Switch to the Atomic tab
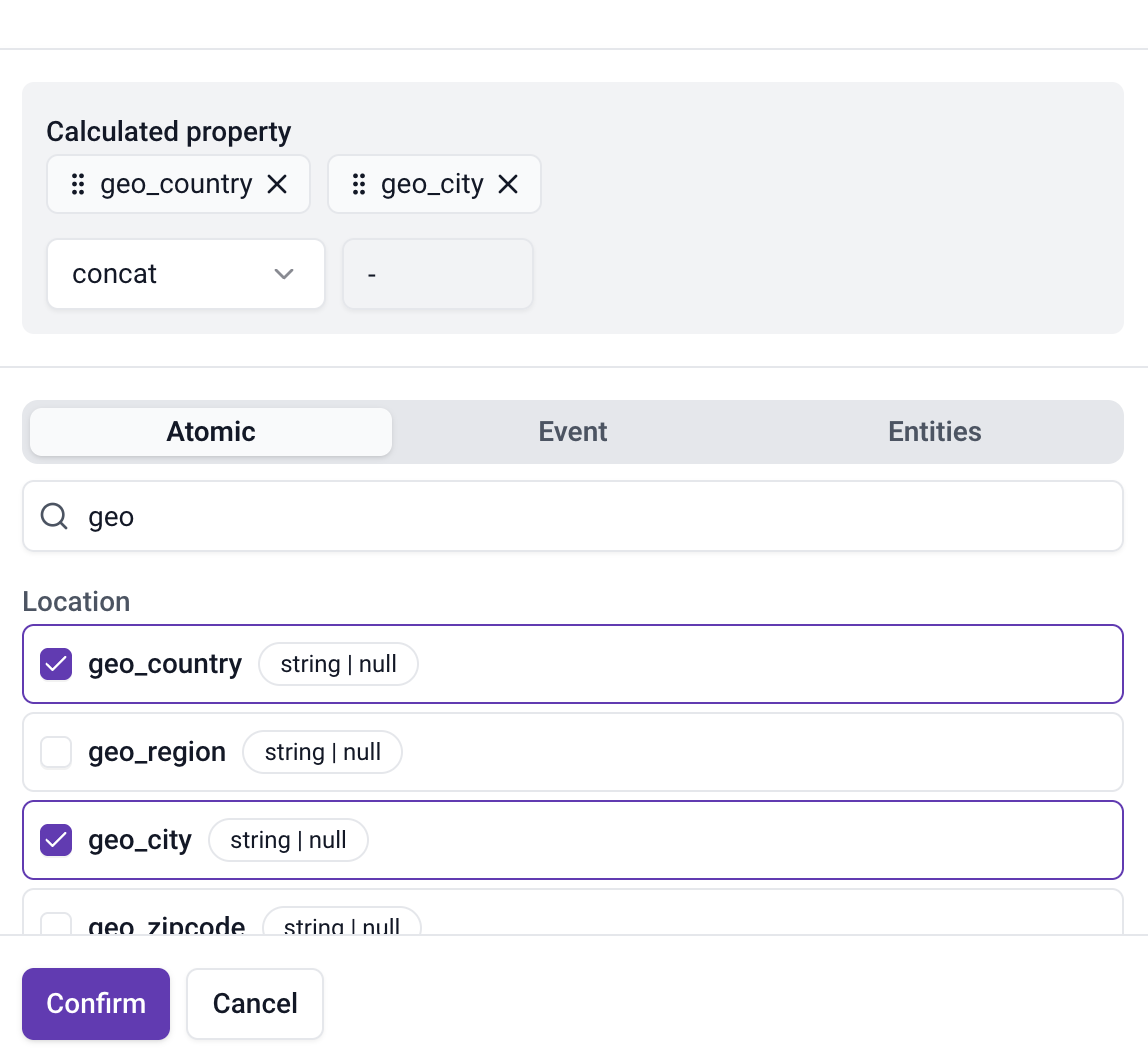 pos(211,432)
